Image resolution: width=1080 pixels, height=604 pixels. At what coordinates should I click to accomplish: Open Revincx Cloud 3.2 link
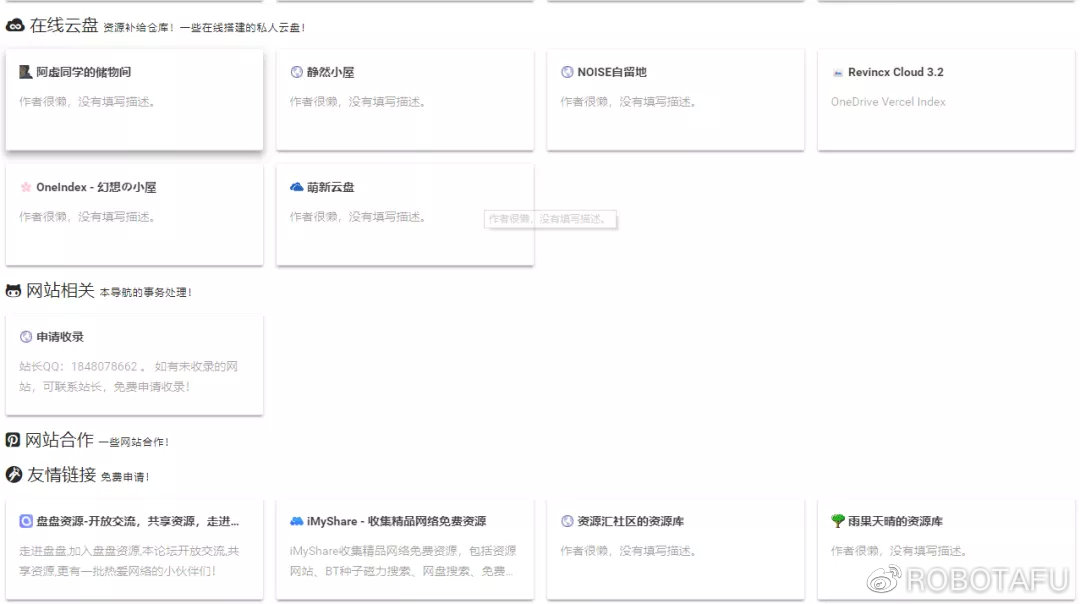pyautogui.click(x=895, y=72)
